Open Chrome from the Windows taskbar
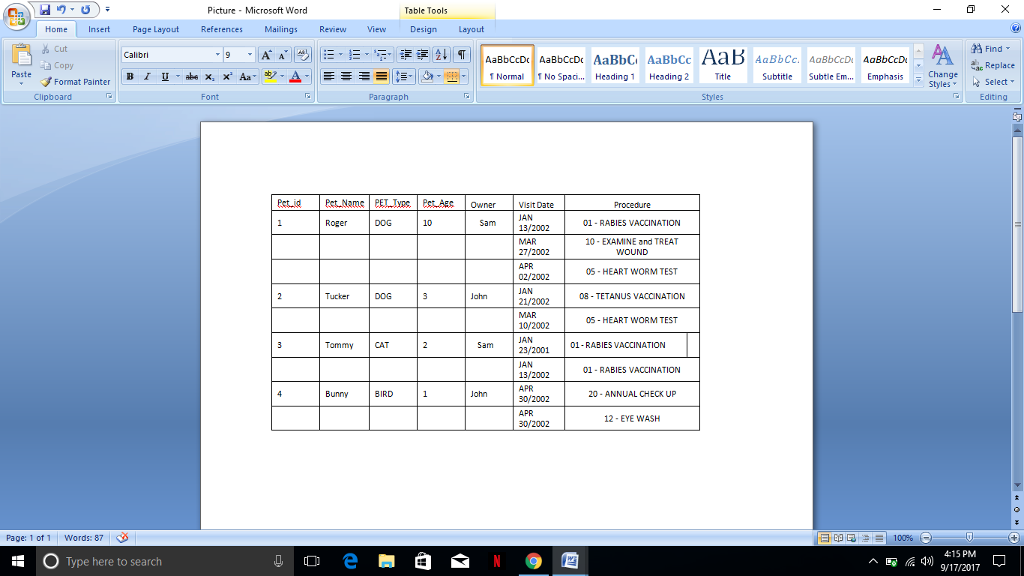The image size is (1024, 576). click(x=533, y=560)
